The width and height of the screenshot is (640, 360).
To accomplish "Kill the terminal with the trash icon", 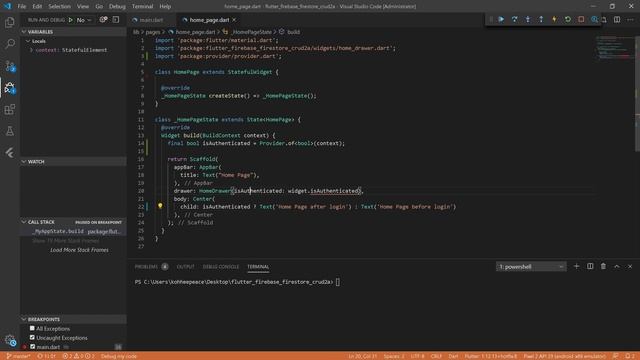I will coord(603,266).
